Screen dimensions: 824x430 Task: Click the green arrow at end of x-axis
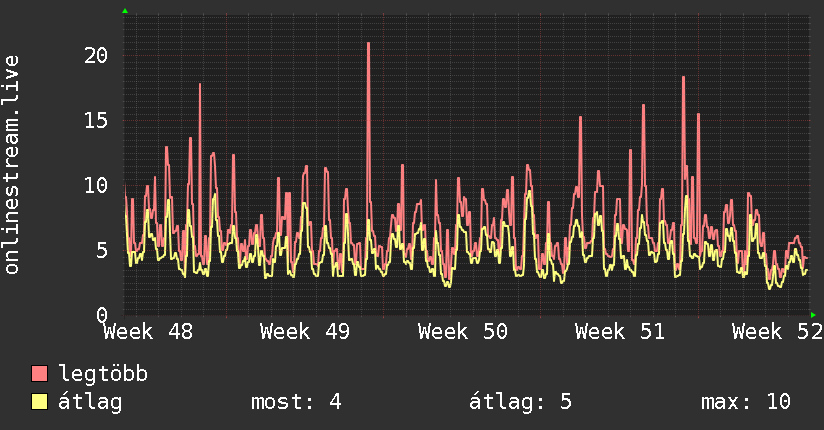813,315
